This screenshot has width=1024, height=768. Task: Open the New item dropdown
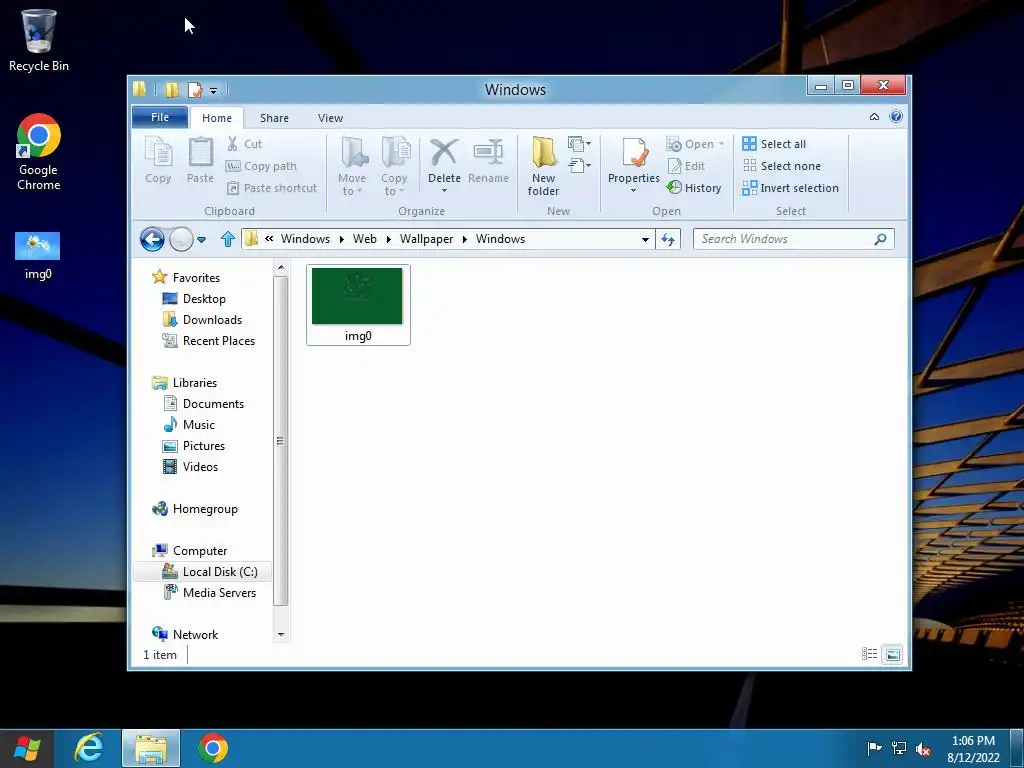pyautogui.click(x=579, y=144)
